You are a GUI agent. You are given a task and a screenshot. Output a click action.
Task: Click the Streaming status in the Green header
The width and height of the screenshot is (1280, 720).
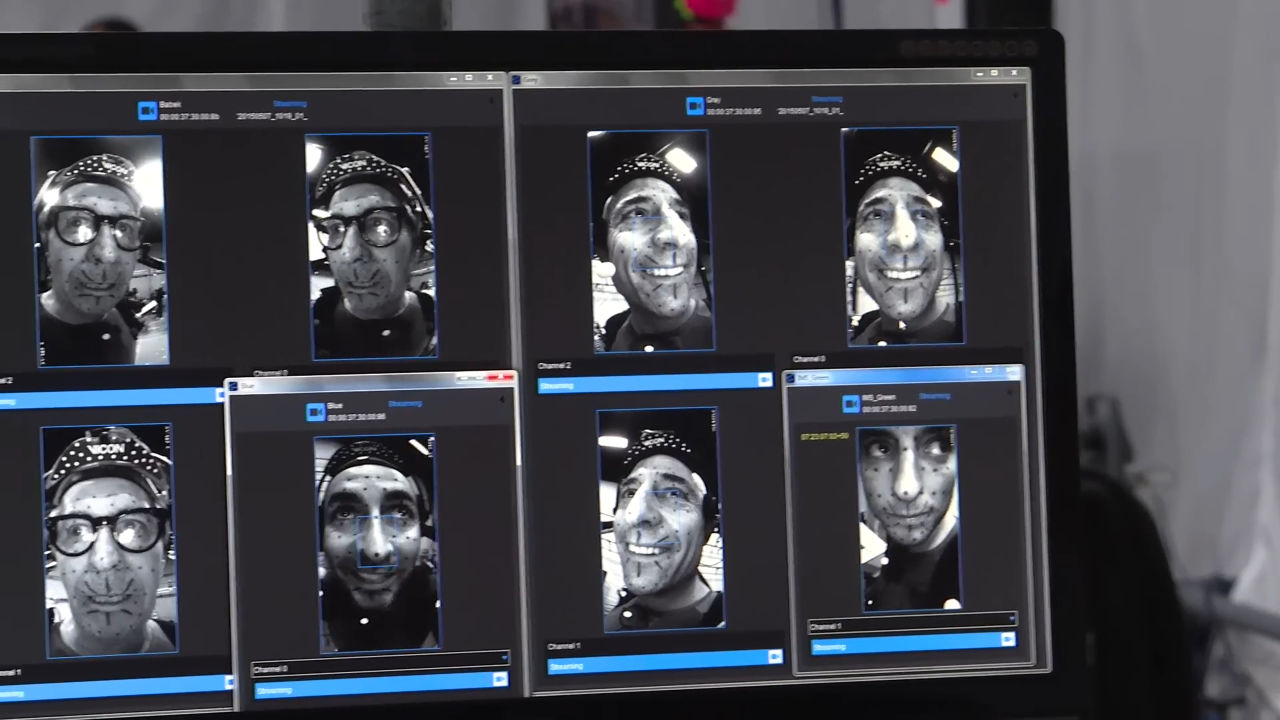point(934,396)
